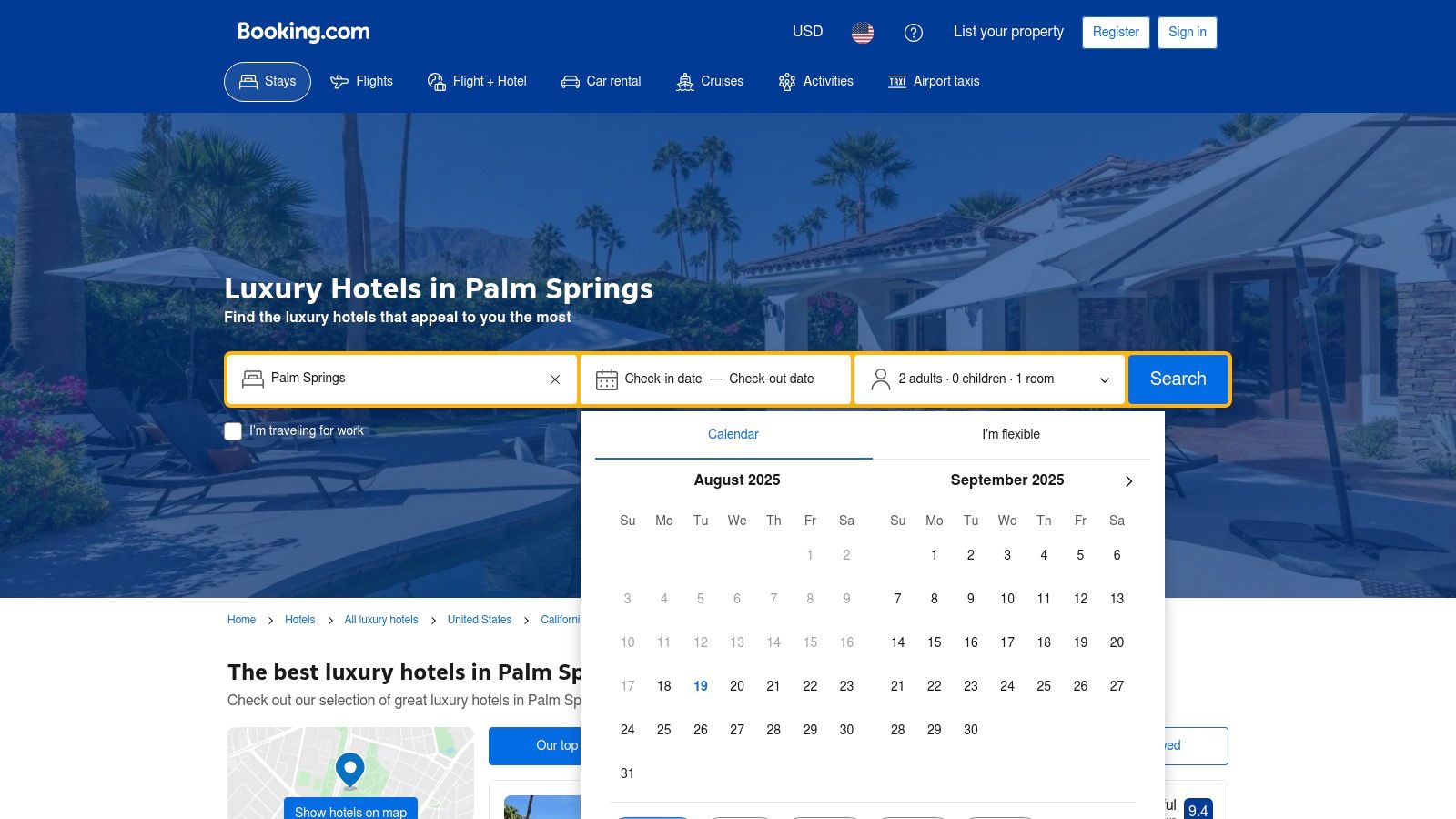The image size is (1456, 819).
Task: Clear the Palm Springs destination text
Action: [x=555, y=379]
